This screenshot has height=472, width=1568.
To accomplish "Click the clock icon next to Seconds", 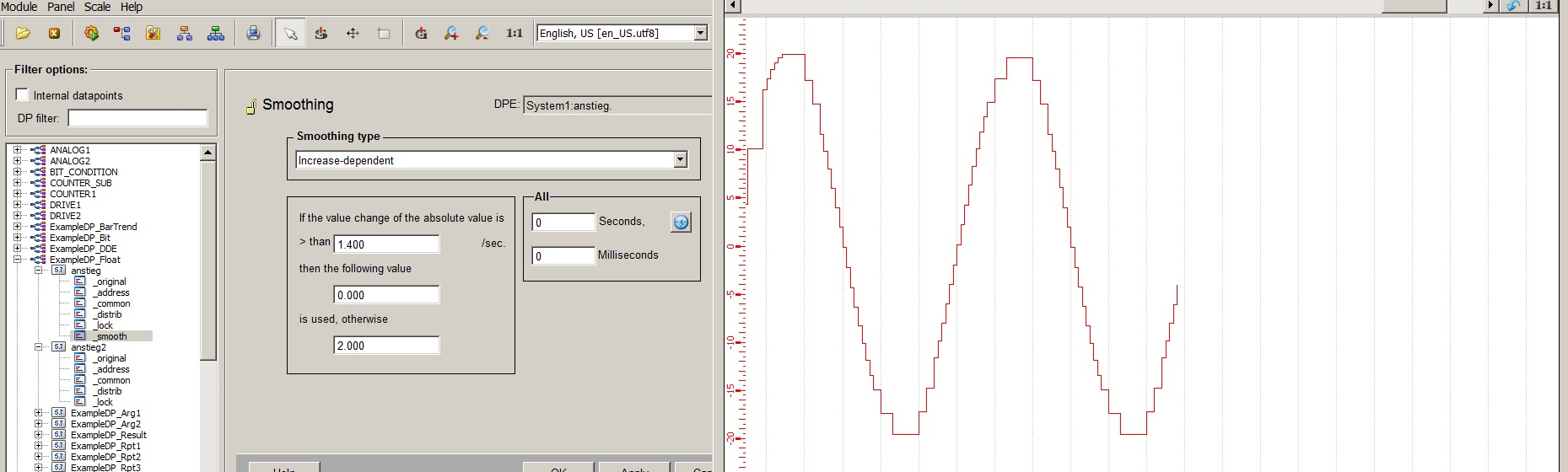I will [x=681, y=223].
